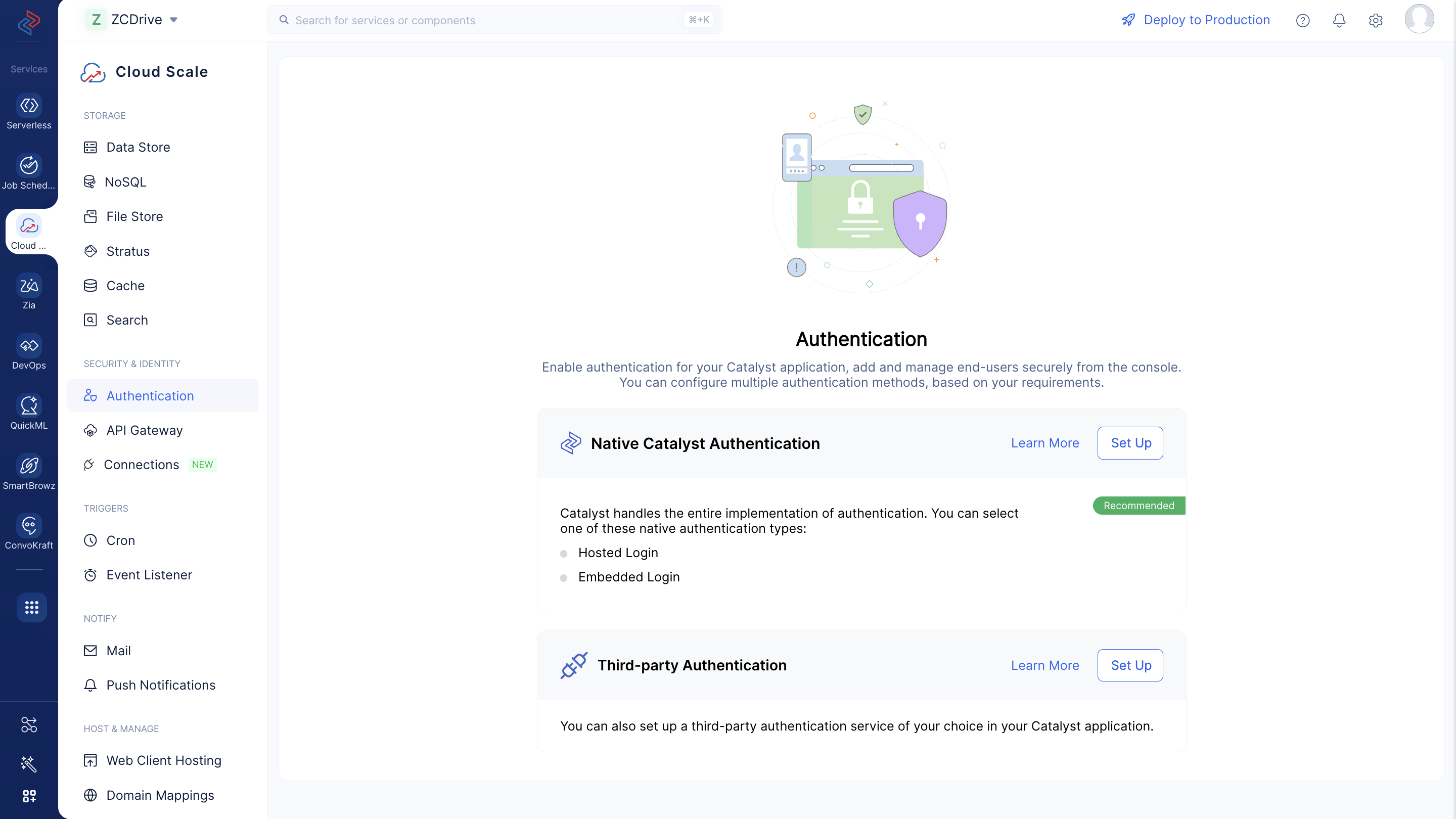
Task: Open the Serverless service
Action: 29,112
